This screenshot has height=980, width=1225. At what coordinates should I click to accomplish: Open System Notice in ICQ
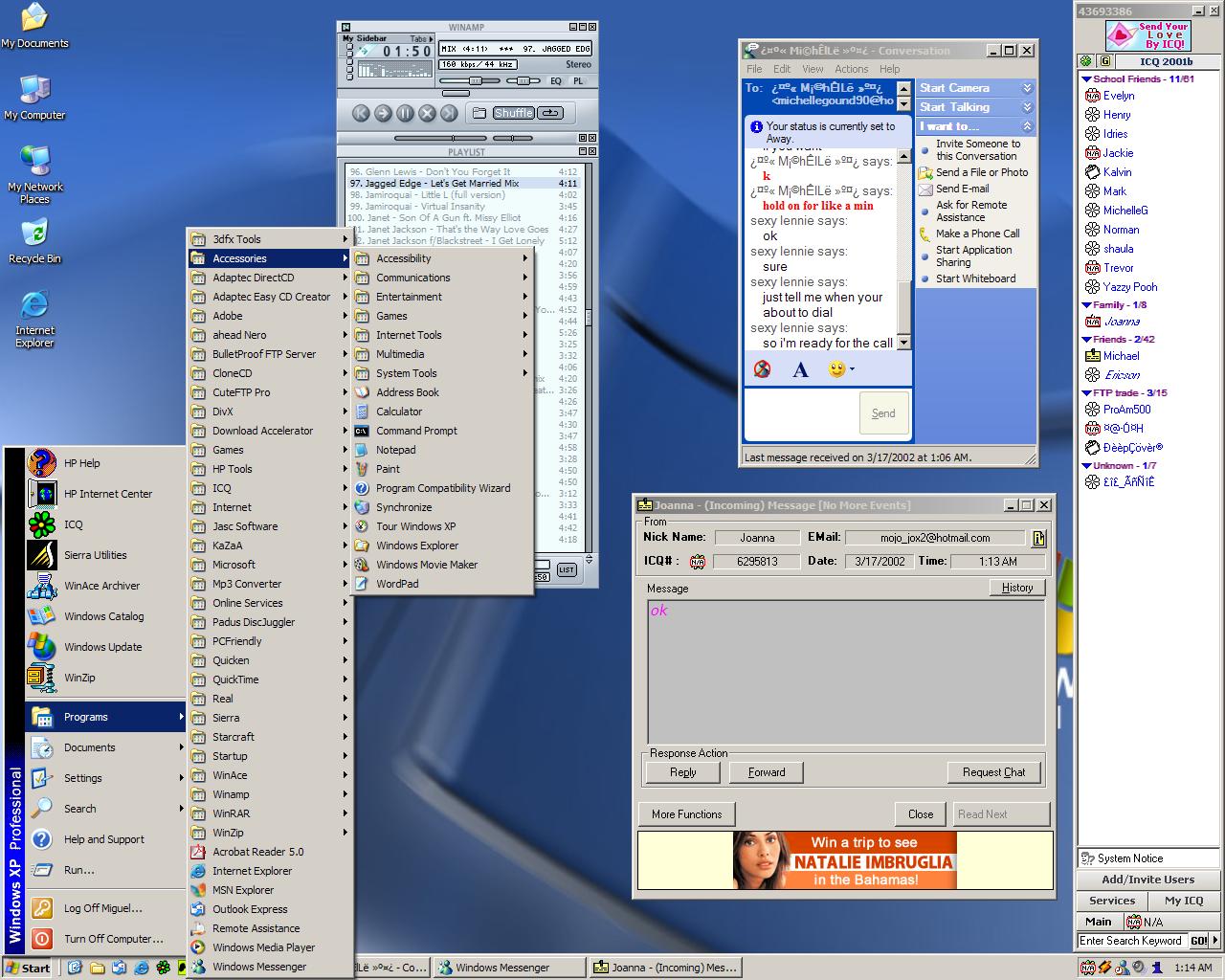pyautogui.click(x=1148, y=858)
